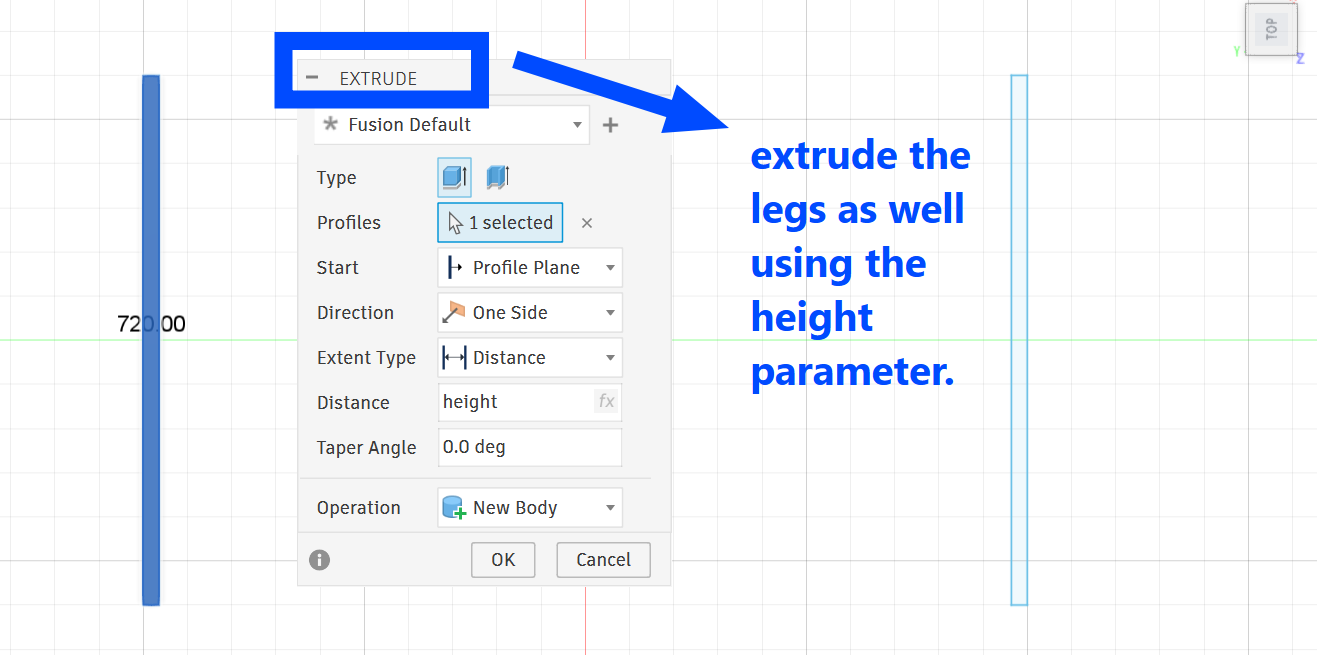Clear the profile selection with X icon
Image resolution: width=1317 pixels, height=655 pixels.
coord(587,223)
